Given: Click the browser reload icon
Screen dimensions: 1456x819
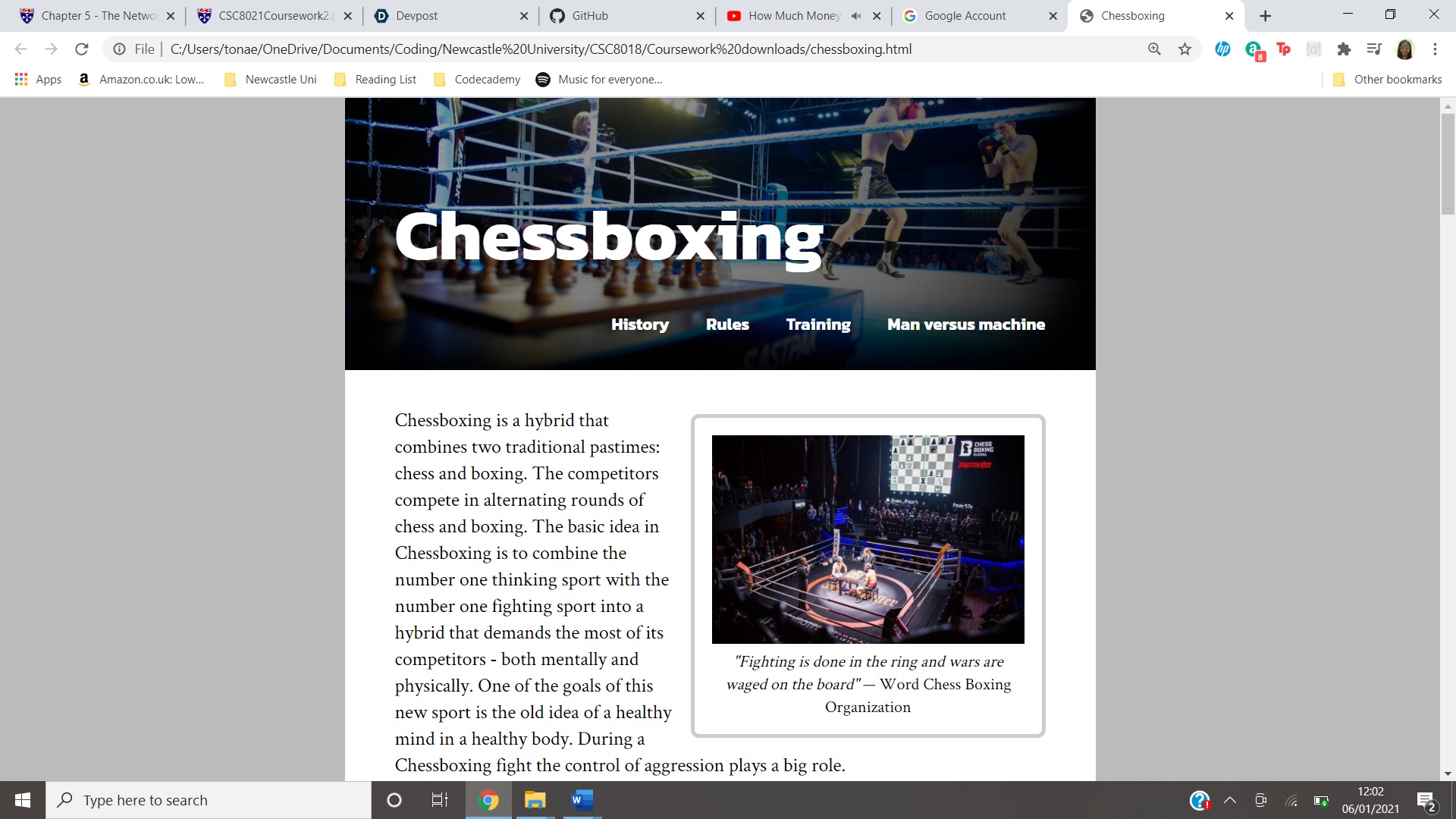Looking at the screenshot, I should point(82,49).
